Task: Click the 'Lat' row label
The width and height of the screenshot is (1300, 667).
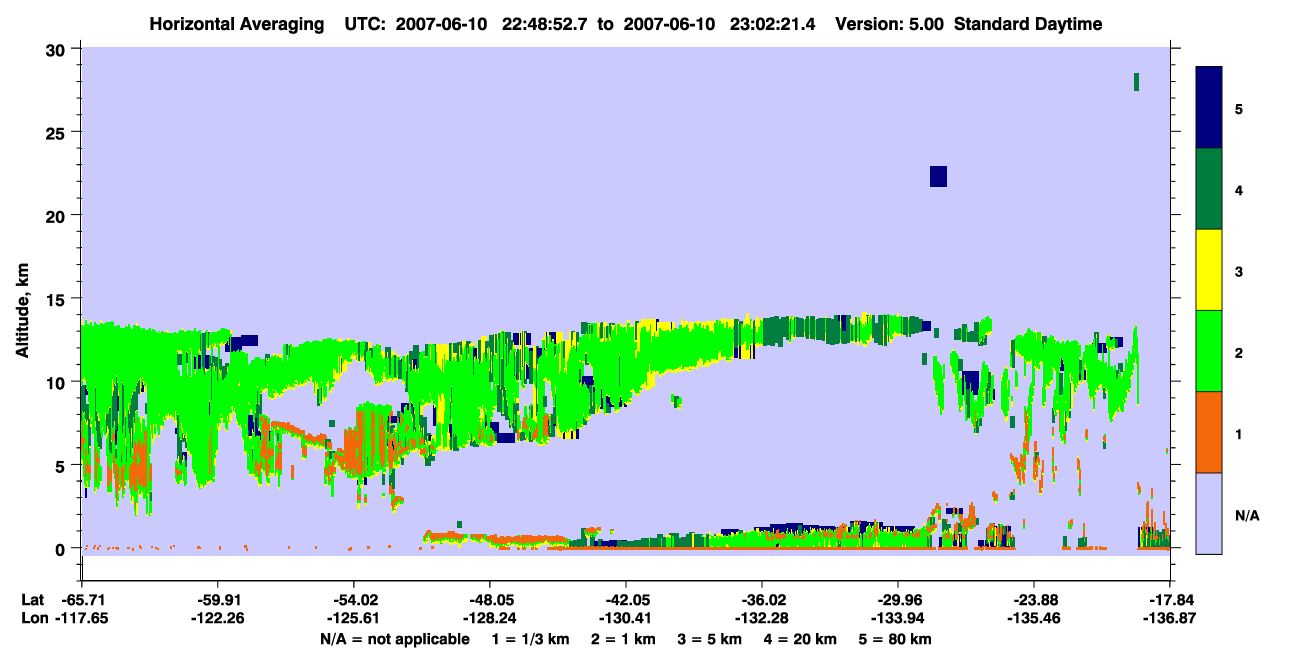Action: click(x=32, y=600)
